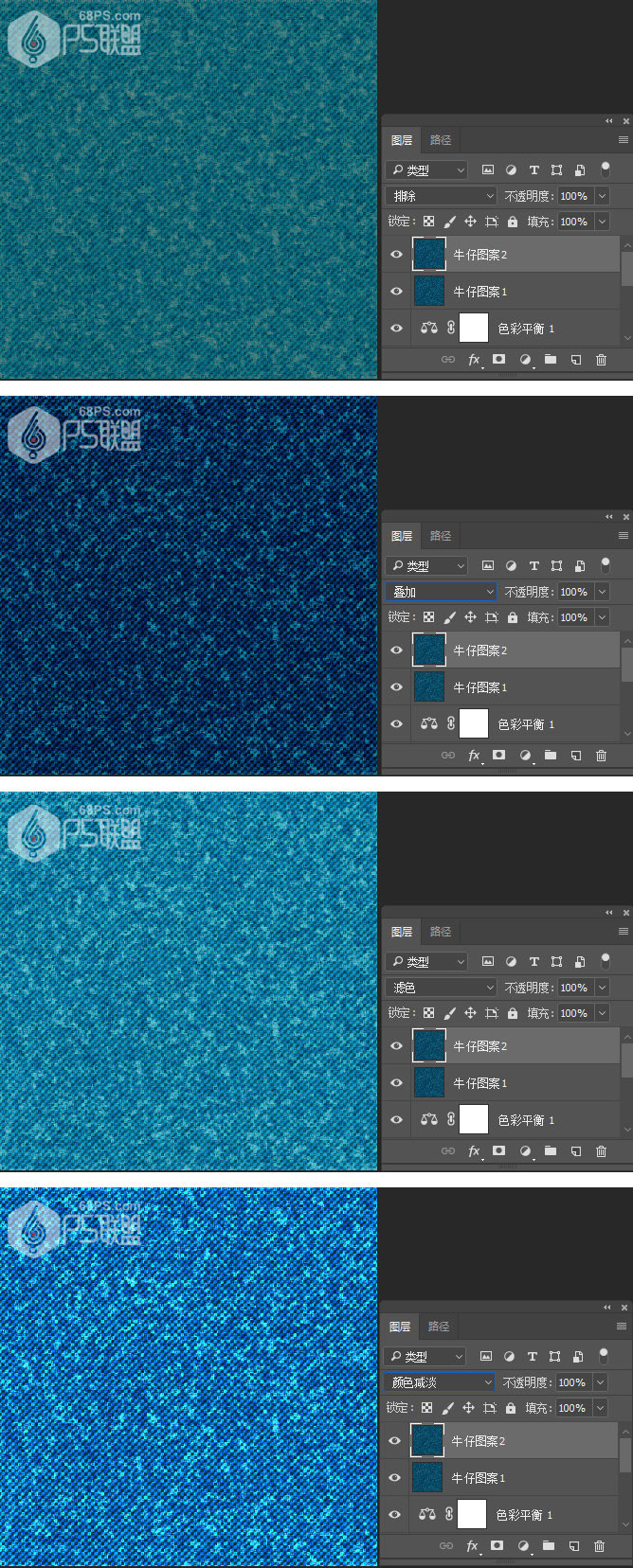Hide 色彩平衡 1 layer in 排除 panel
This screenshot has width=633, height=1568.
[397, 329]
